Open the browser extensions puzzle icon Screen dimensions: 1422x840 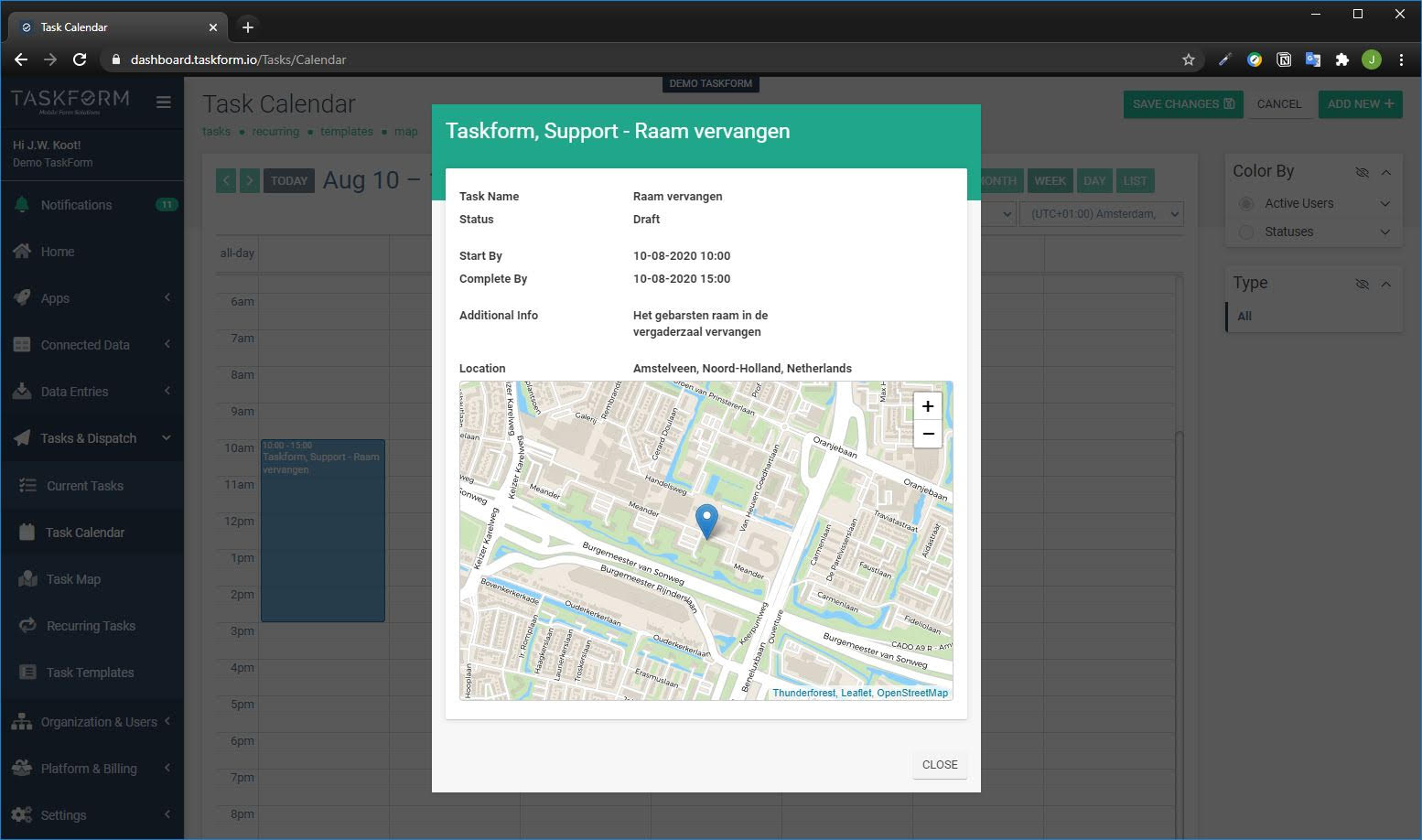click(1342, 59)
